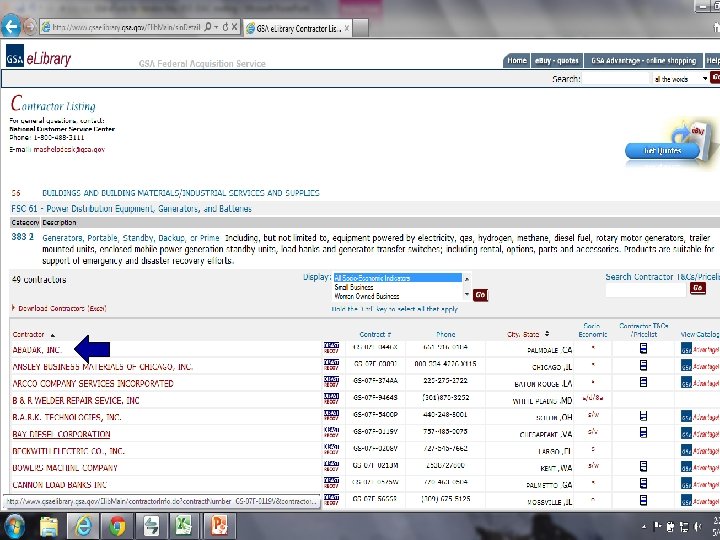Click the '49 contractors' count text
The width and height of the screenshot is (720, 540).
tap(39, 280)
